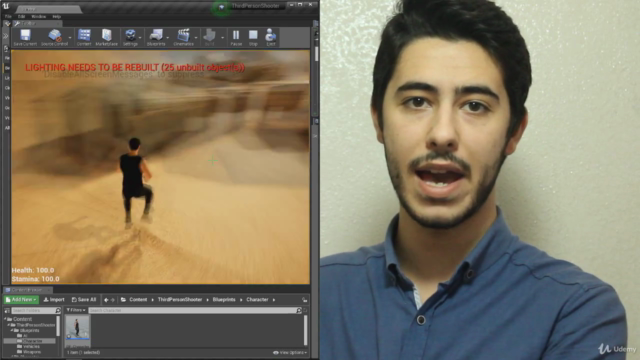Open Source Control from the toolbar
The height and width of the screenshot is (360, 640).
coord(54,37)
